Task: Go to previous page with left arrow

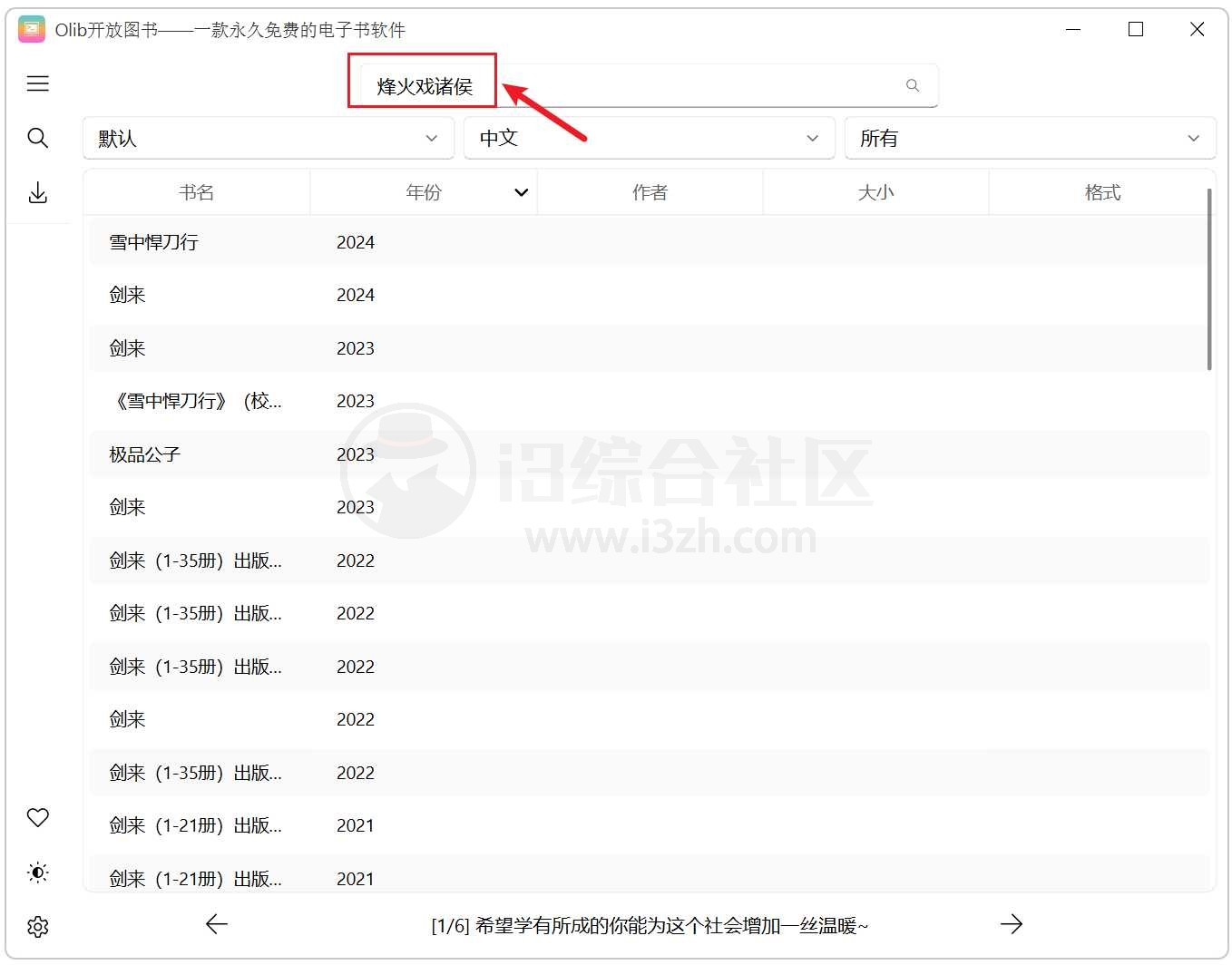Action: pos(217,924)
